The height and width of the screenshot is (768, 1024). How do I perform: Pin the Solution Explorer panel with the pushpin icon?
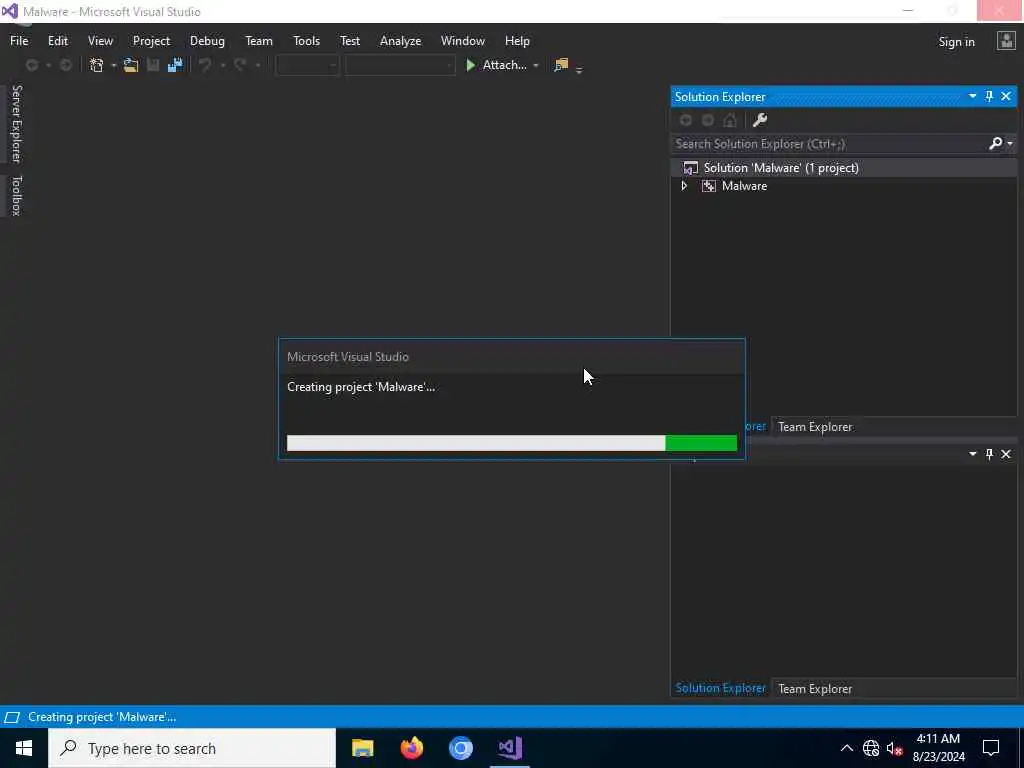click(989, 97)
